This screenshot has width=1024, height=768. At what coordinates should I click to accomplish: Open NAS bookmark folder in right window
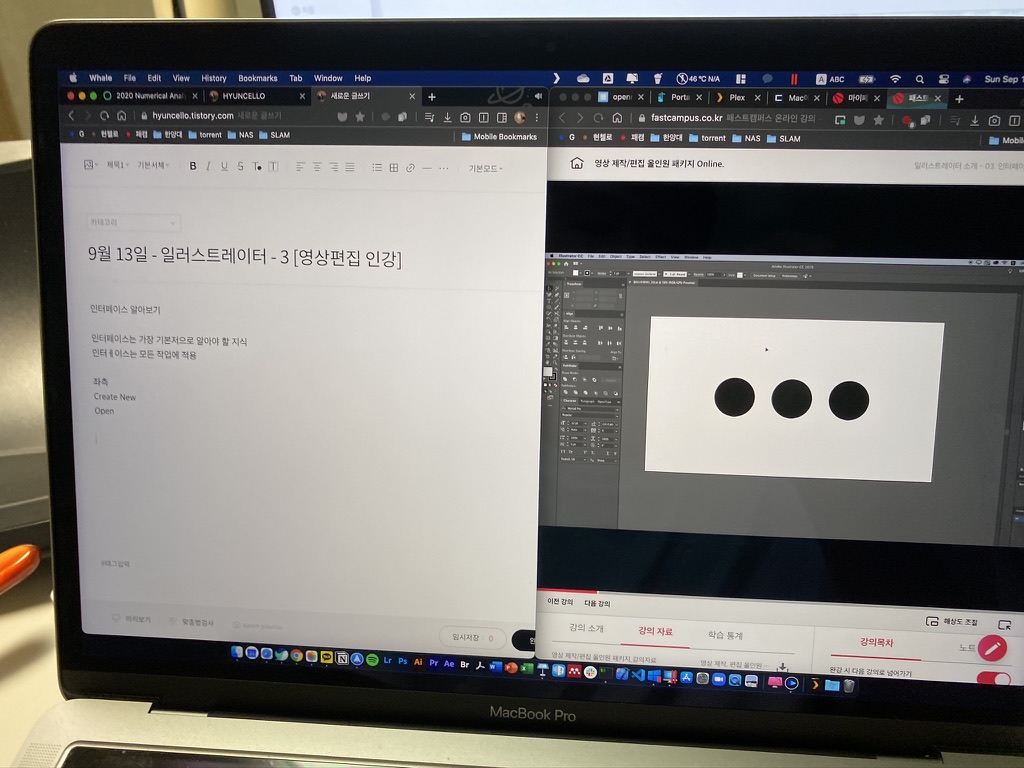(x=746, y=138)
